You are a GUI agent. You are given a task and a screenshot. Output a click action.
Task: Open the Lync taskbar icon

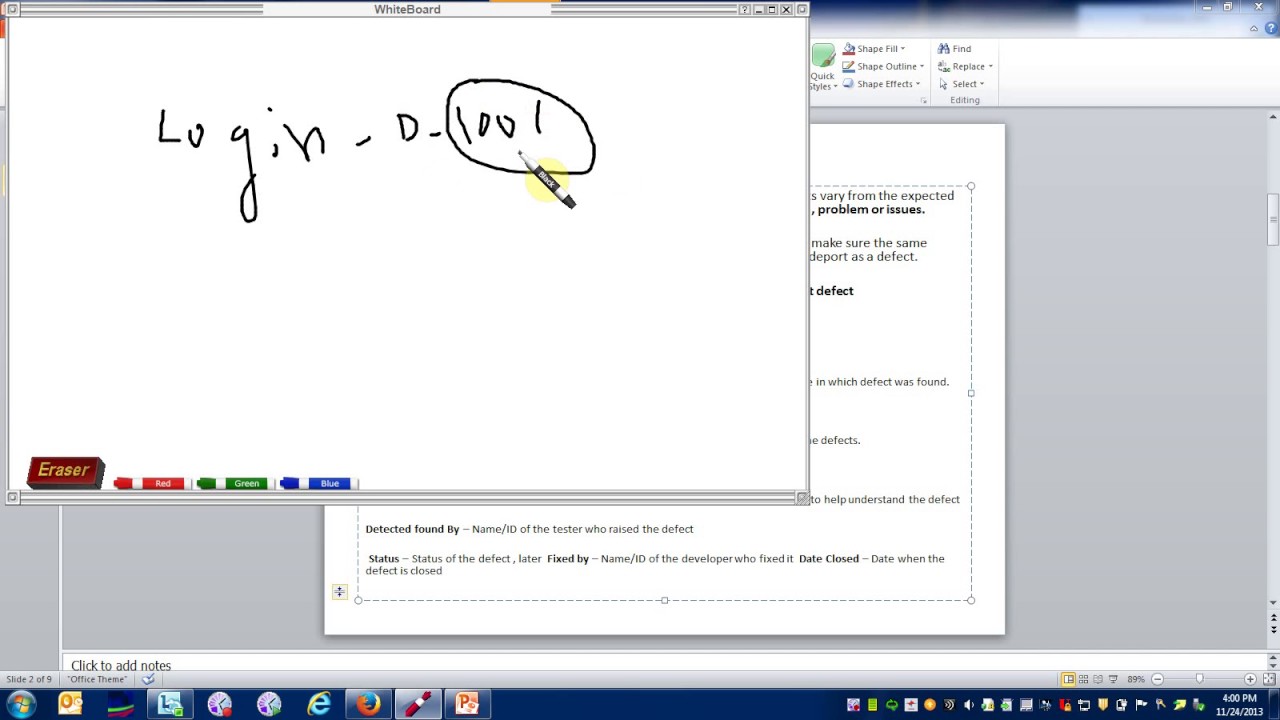[x=170, y=705]
